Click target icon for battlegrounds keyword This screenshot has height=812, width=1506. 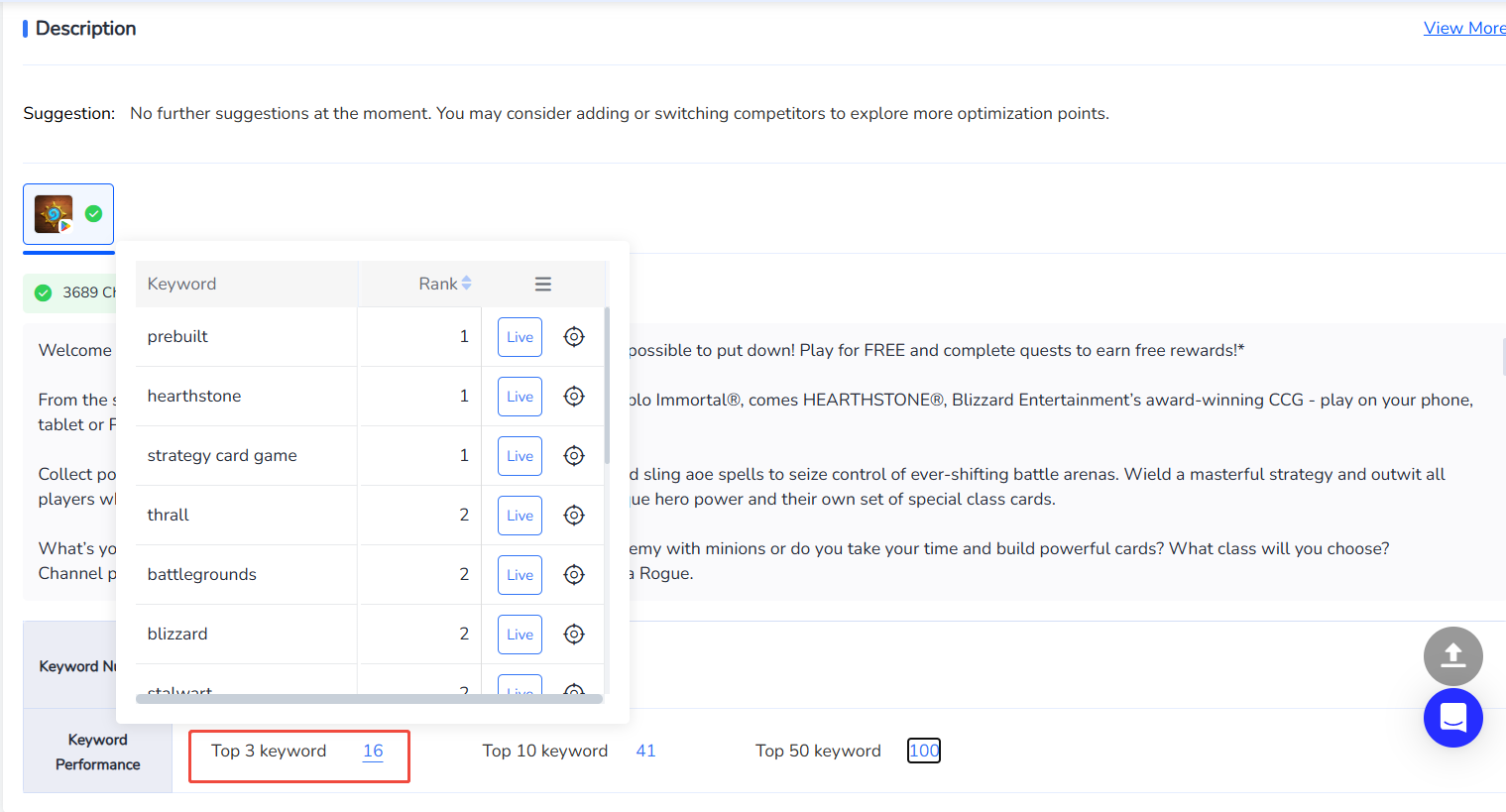(574, 575)
